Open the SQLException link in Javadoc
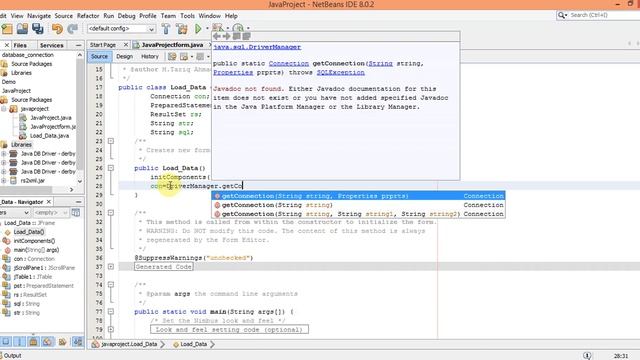 coord(340,73)
